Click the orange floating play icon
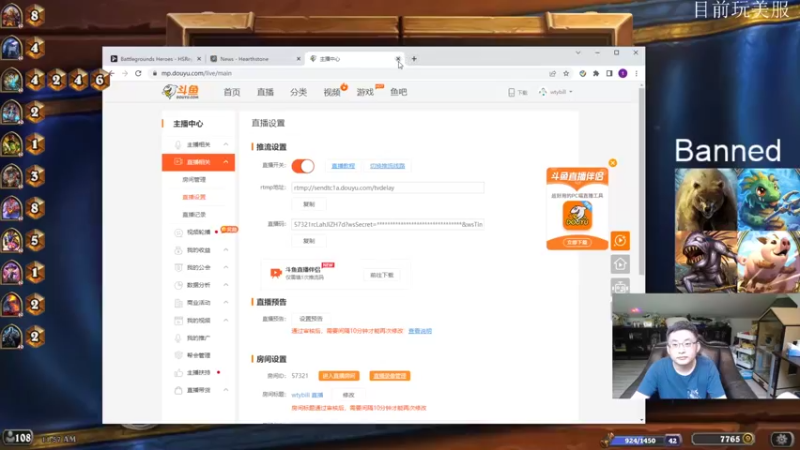The width and height of the screenshot is (800, 450). [x=620, y=241]
